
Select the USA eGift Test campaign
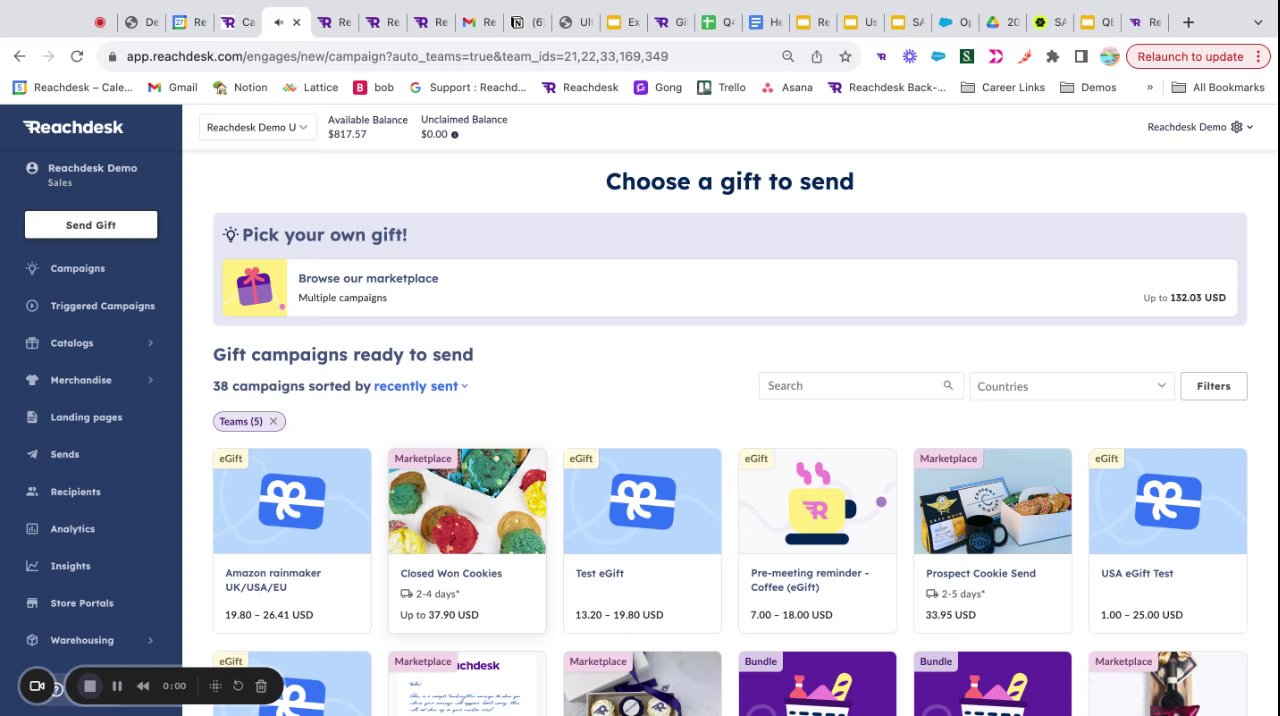pos(1168,541)
